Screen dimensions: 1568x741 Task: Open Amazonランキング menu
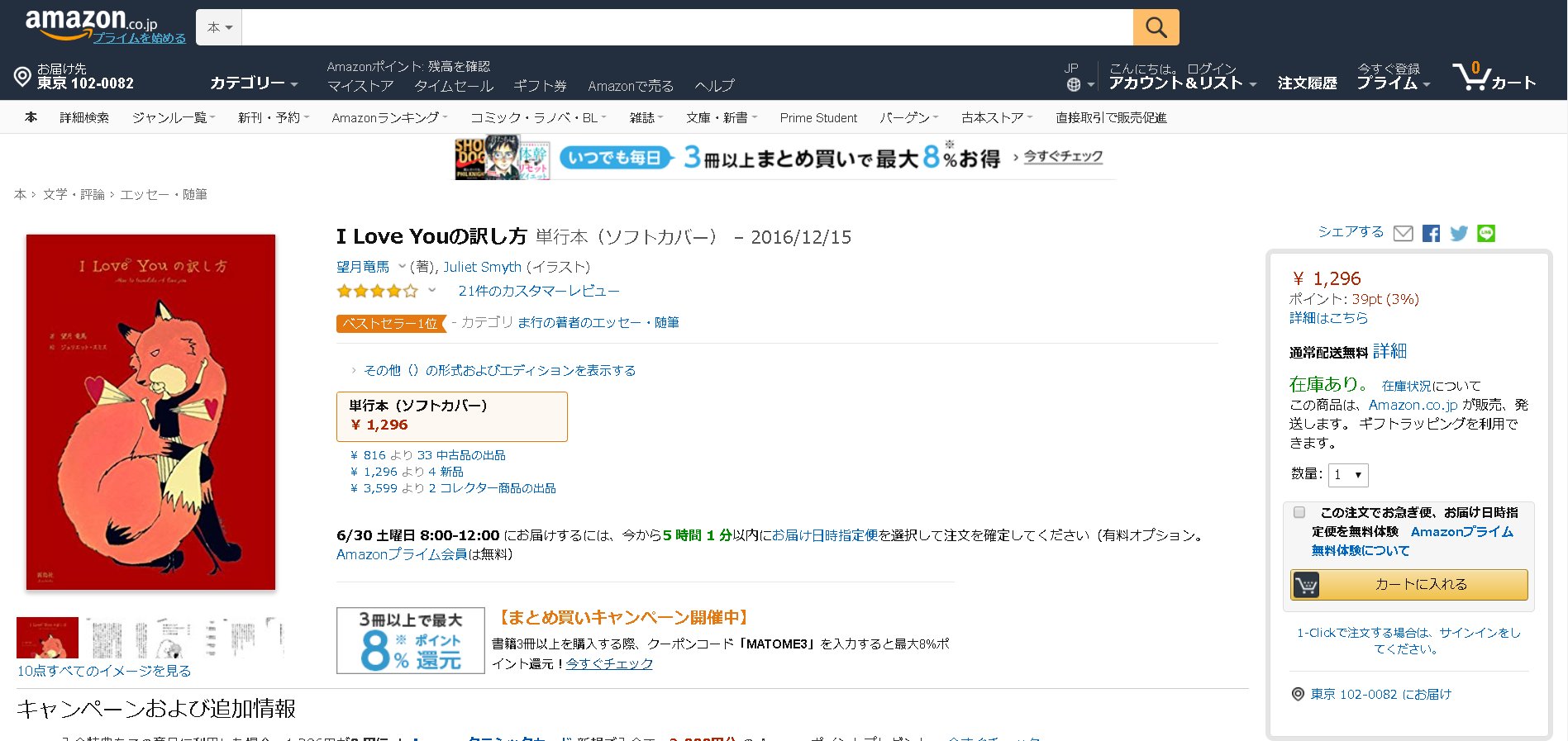(x=389, y=118)
